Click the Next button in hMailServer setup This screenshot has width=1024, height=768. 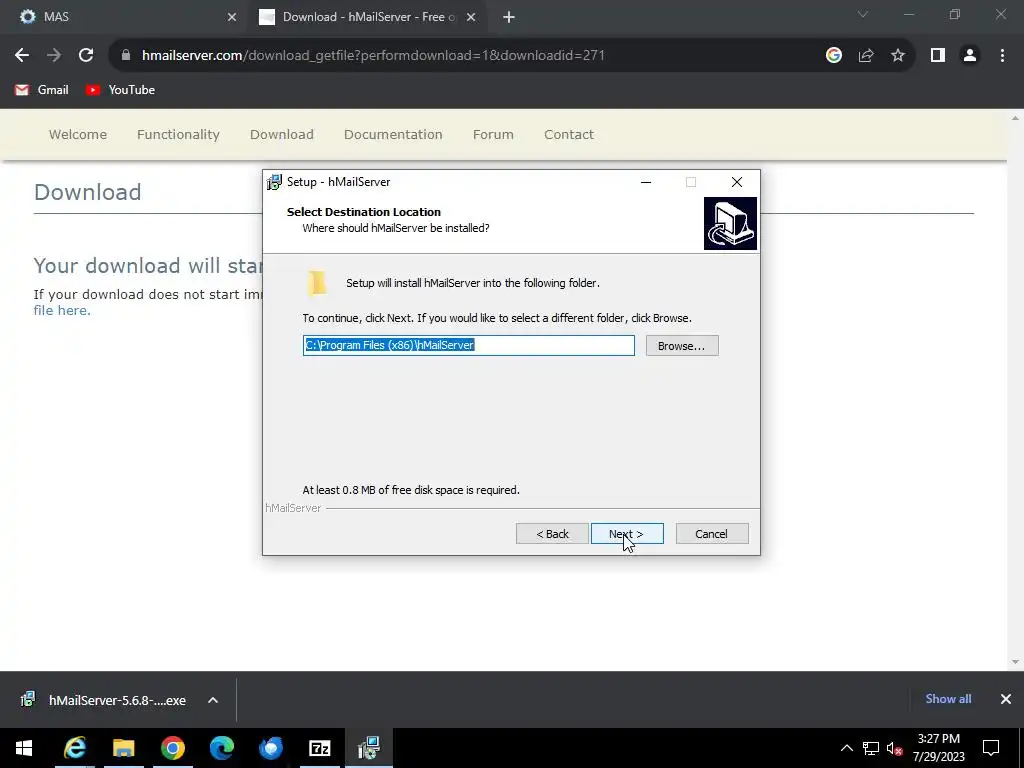[x=627, y=534]
